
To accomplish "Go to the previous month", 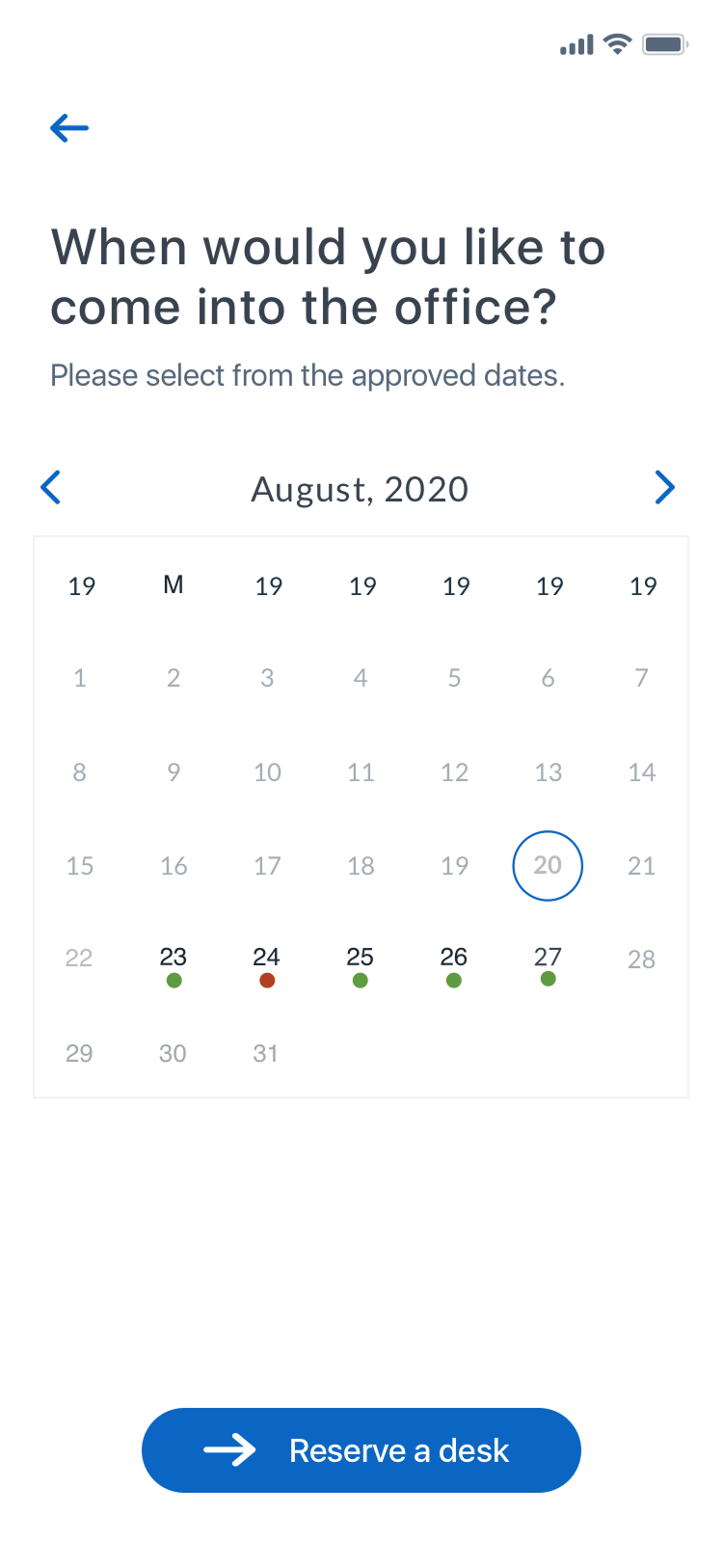I will (51, 487).
